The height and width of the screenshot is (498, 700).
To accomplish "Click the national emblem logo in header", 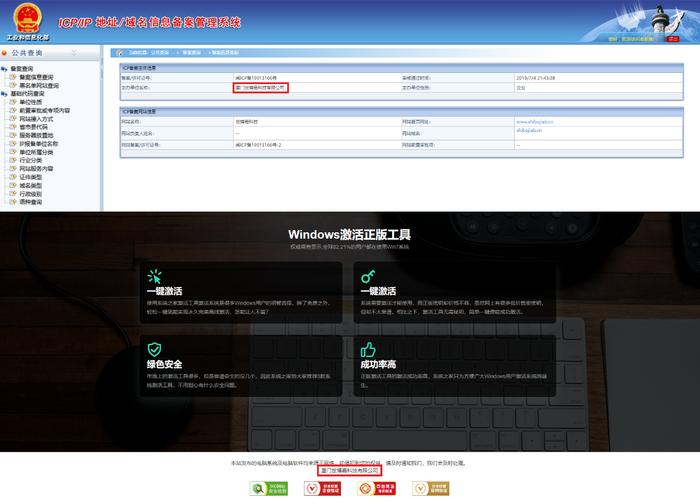I will 28,19.
